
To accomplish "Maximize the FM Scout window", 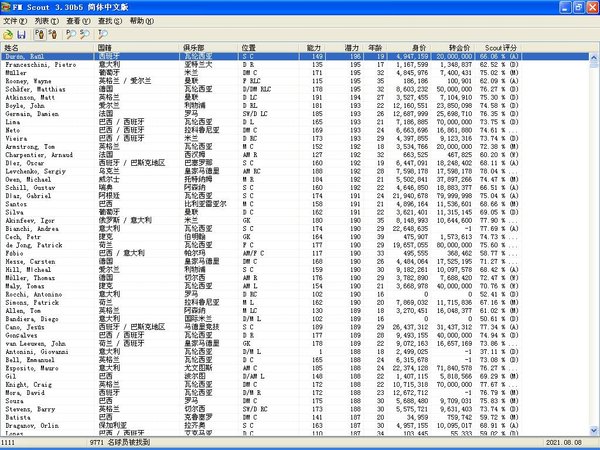I will point(579,7).
